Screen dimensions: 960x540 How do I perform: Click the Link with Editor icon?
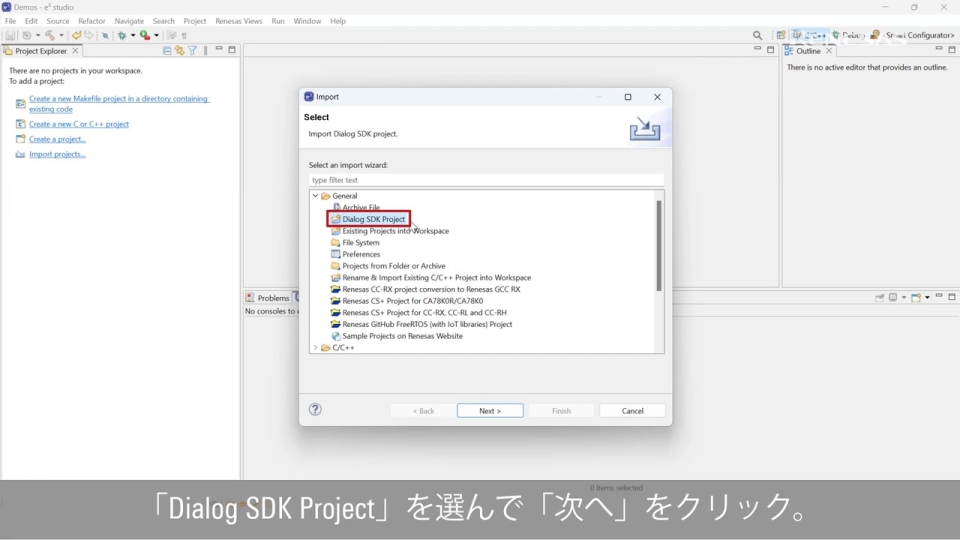180,51
